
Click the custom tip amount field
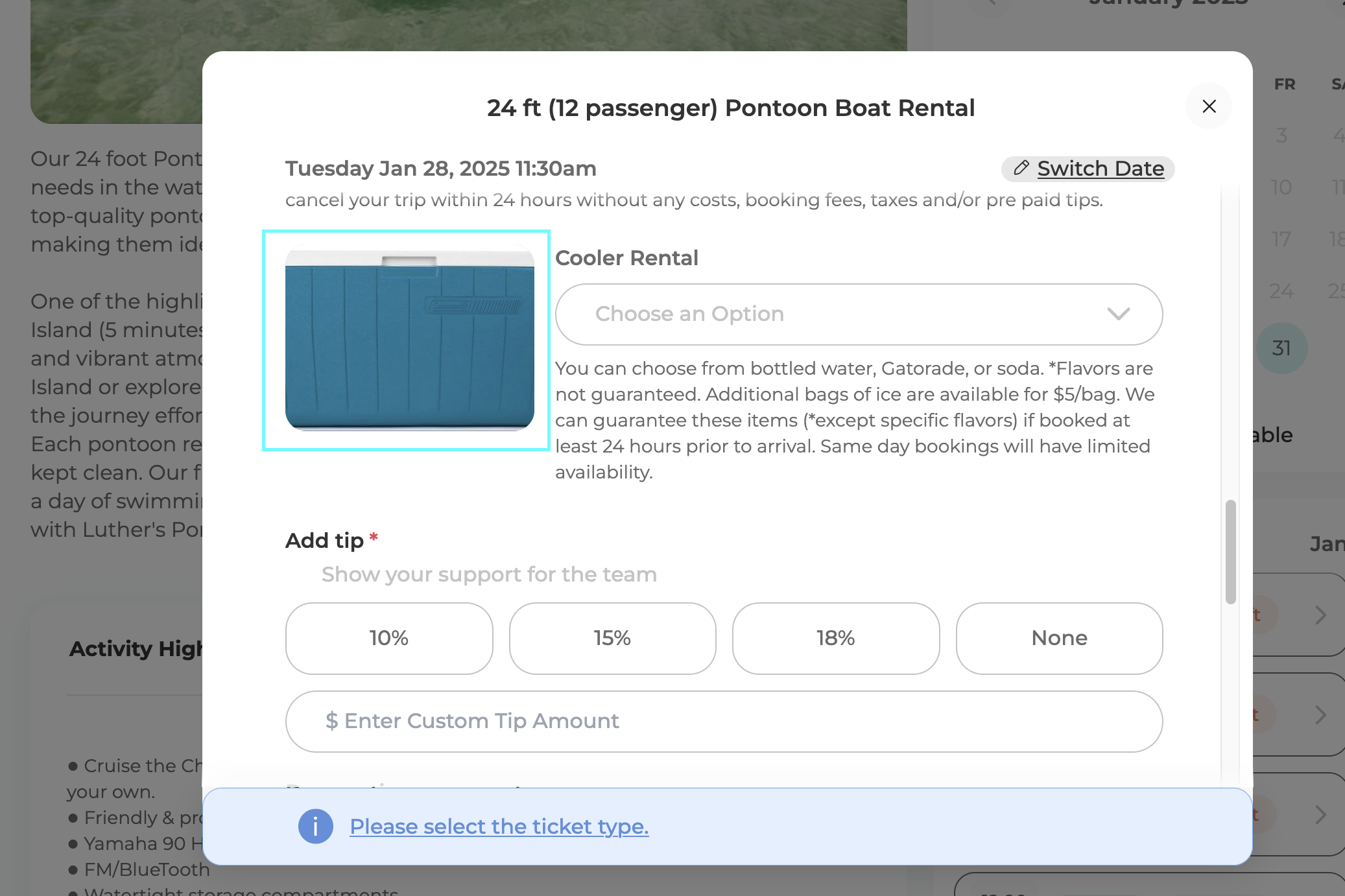(724, 722)
